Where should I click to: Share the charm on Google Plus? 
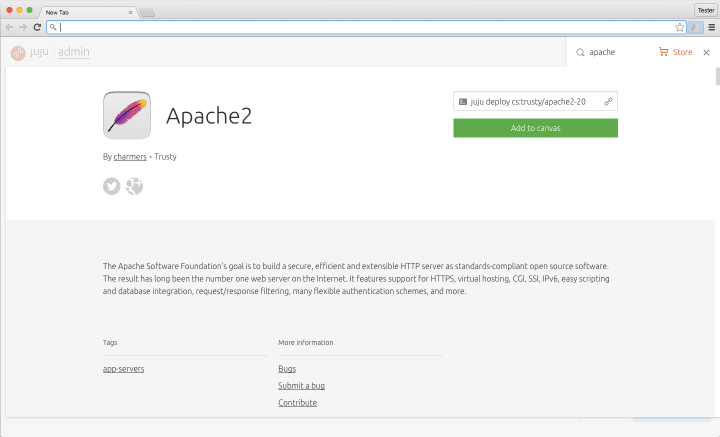point(135,186)
